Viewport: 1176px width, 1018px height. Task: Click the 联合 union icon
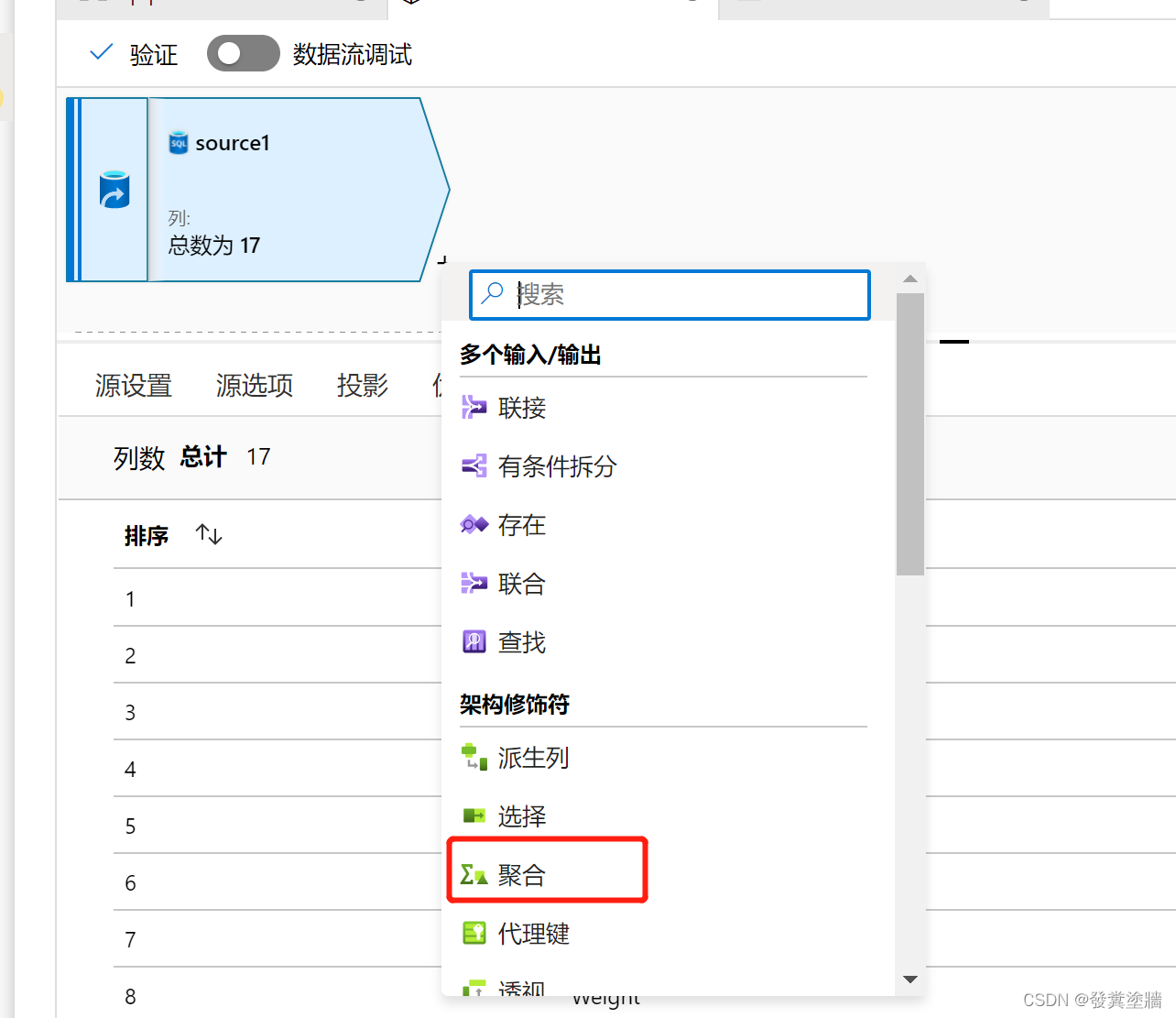[474, 583]
